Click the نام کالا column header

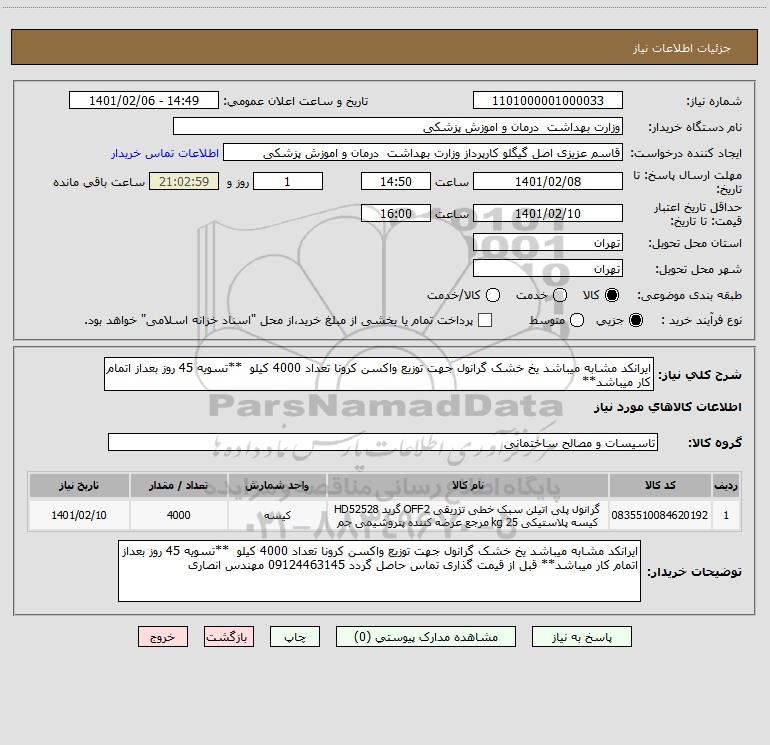[468, 485]
